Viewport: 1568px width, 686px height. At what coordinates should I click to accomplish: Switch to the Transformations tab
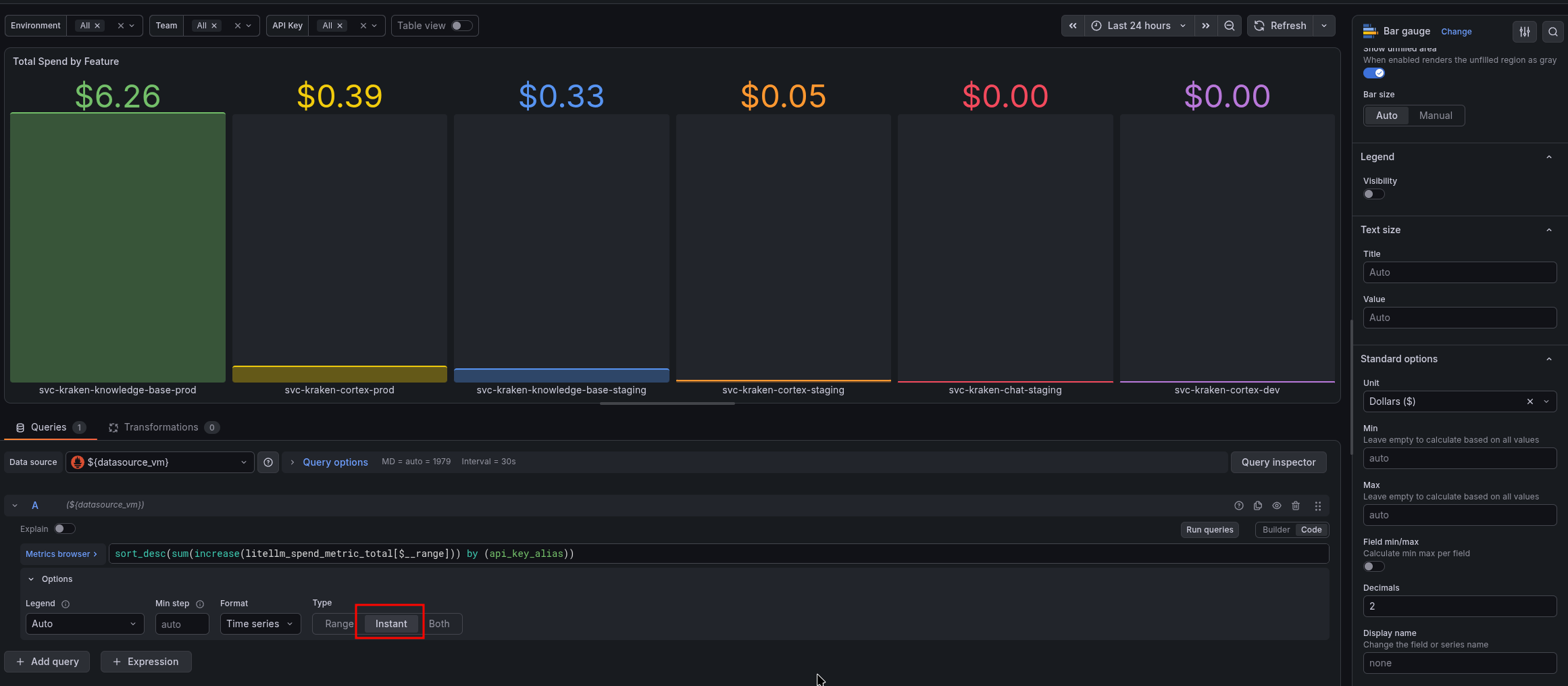coord(163,427)
